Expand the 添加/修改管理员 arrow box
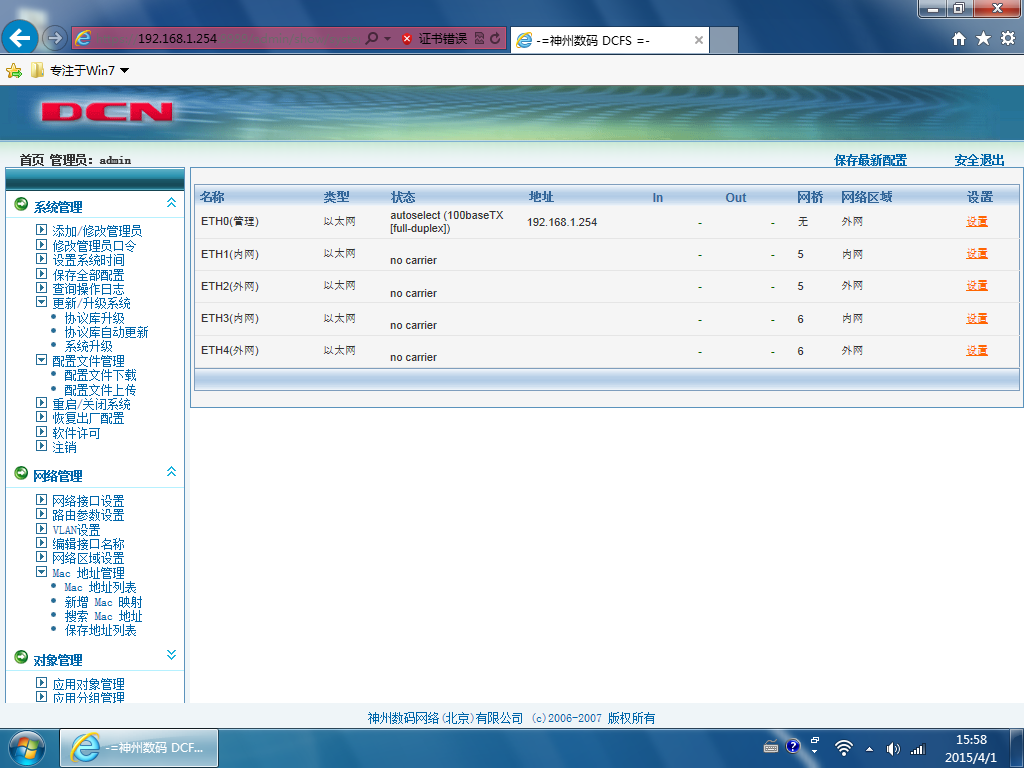Viewport: 1024px width, 768px height. coord(41,229)
